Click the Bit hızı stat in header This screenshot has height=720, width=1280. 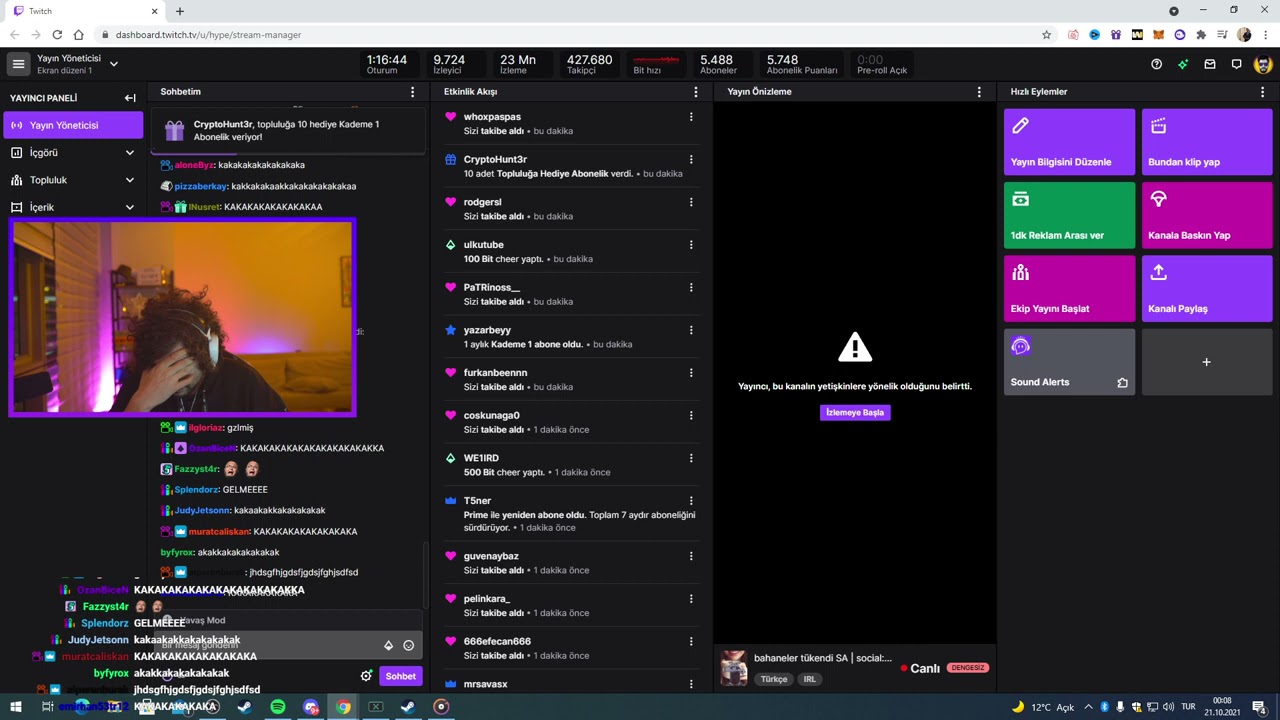pos(655,64)
